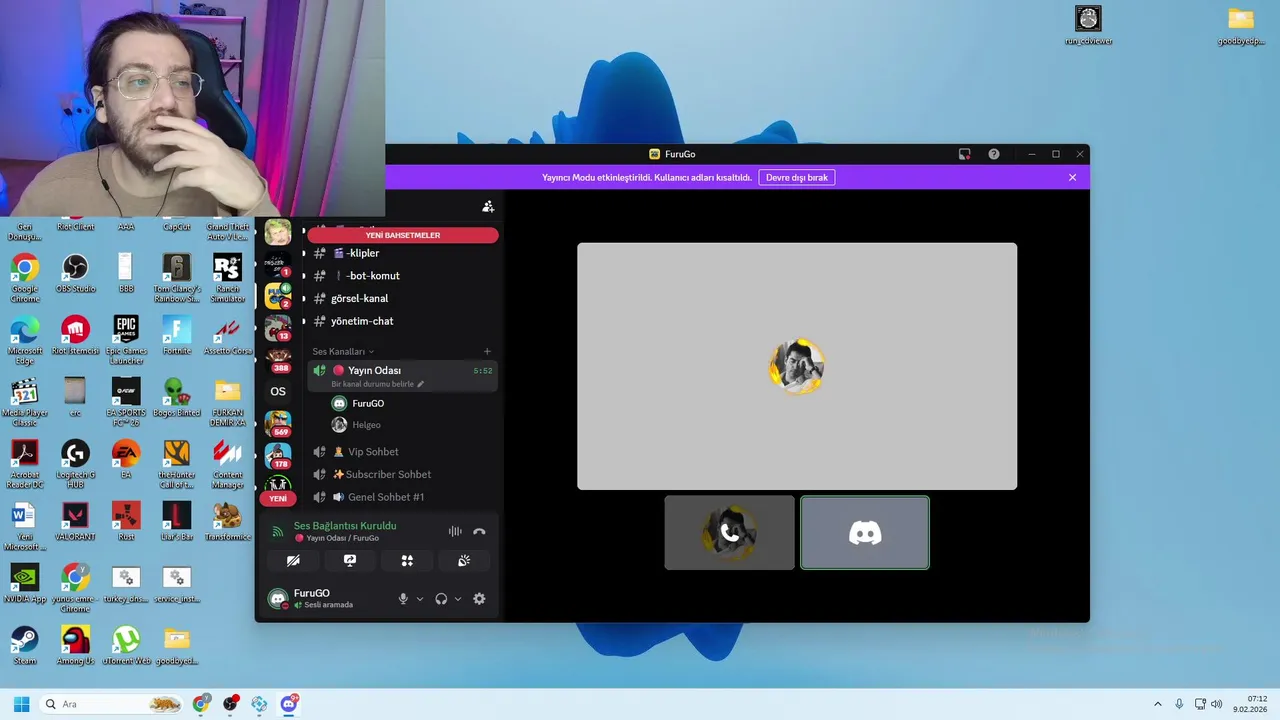Open Discord inbox icon in title bar
This screenshot has height=720, width=1280.
point(964,154)
